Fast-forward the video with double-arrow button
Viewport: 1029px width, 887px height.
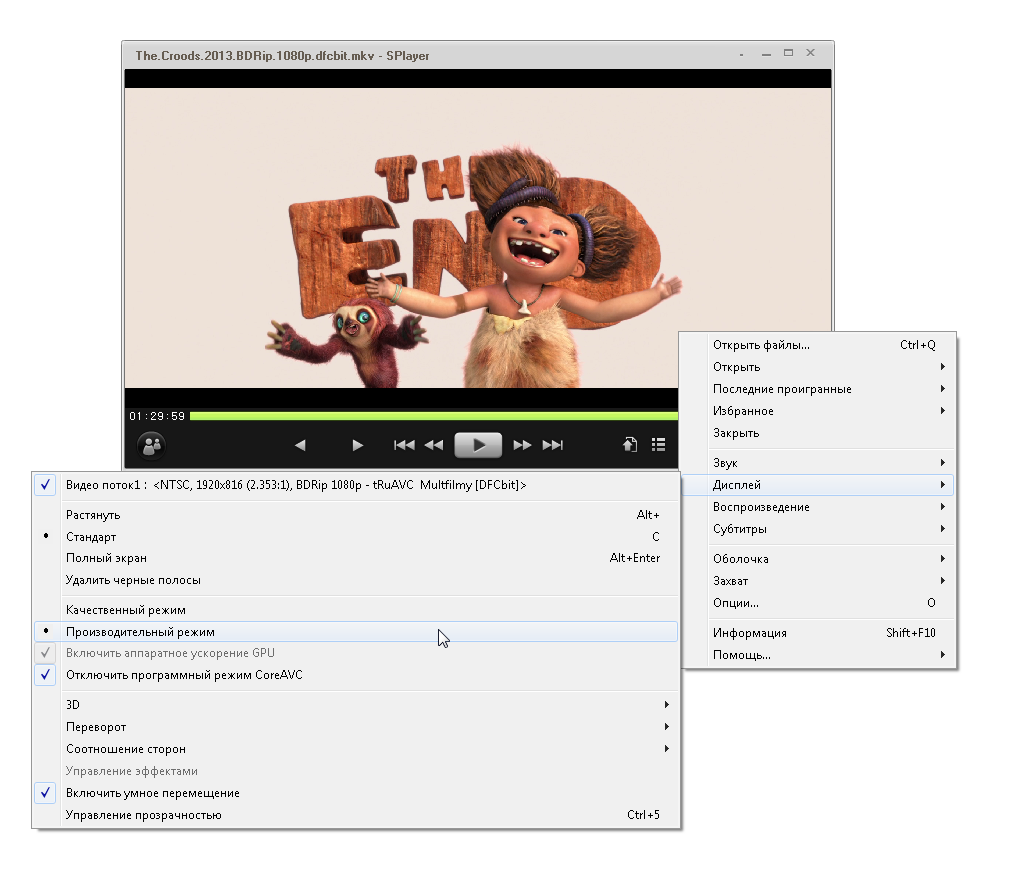522,445
